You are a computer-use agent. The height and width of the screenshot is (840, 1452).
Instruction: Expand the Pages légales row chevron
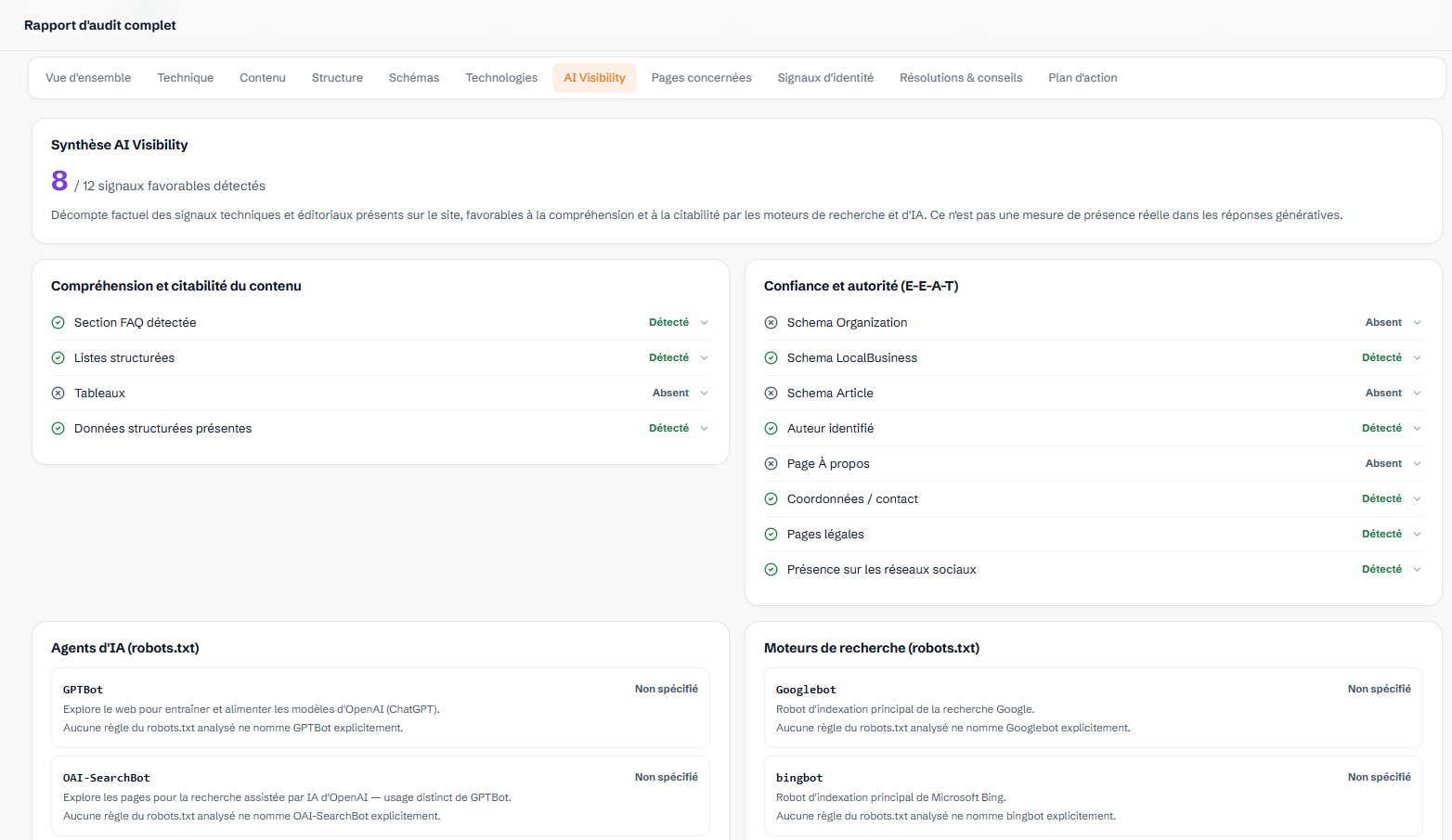[x=1417, y=535]
